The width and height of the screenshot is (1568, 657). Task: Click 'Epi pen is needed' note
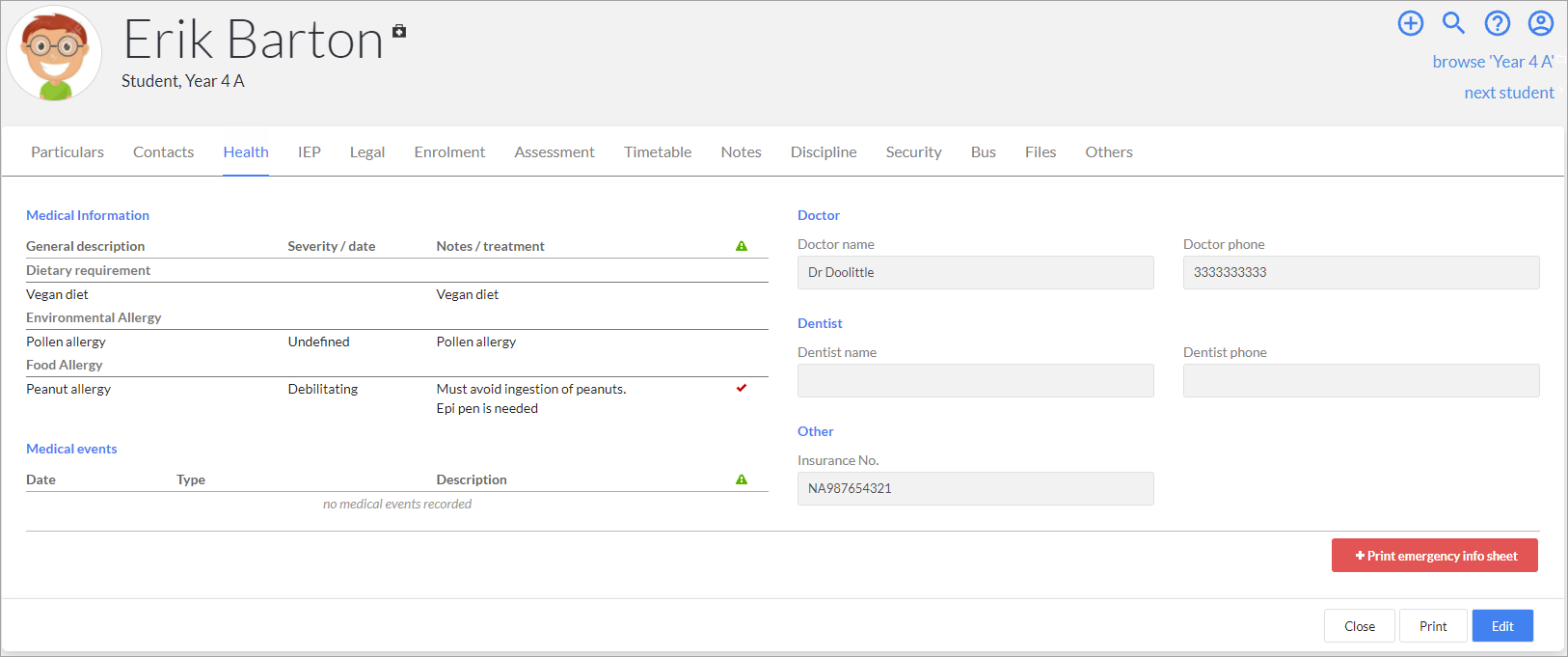coord(487,408)
